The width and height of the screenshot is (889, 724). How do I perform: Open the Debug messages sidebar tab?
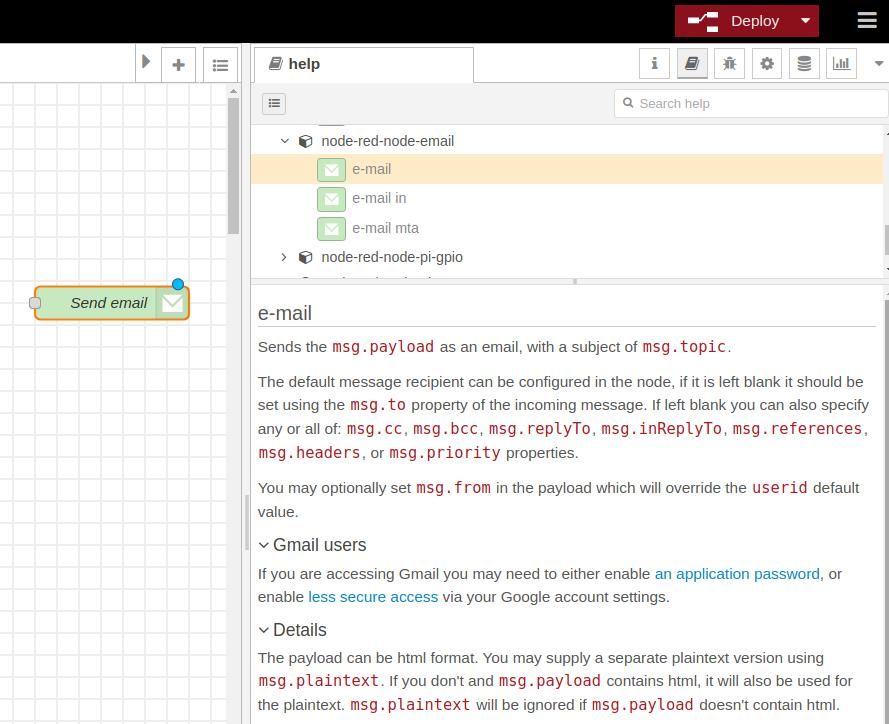coord(729,63)
